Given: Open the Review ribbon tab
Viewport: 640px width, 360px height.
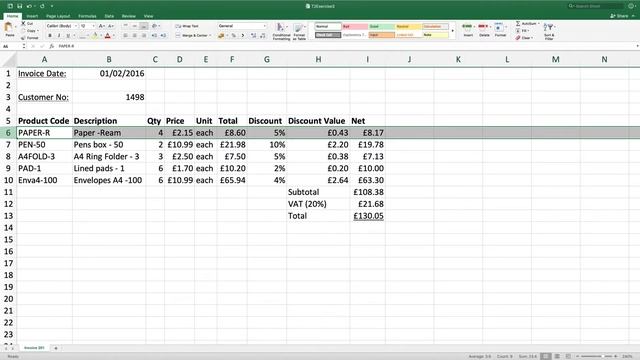Looking at the screenshot, I should pyautogui.click(x=129, y=16).
